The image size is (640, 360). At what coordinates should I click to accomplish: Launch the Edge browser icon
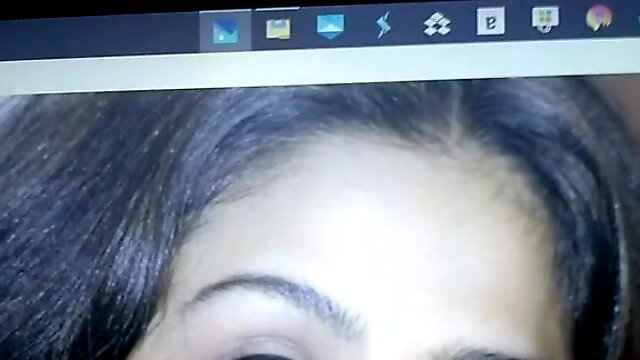[491, 21]
